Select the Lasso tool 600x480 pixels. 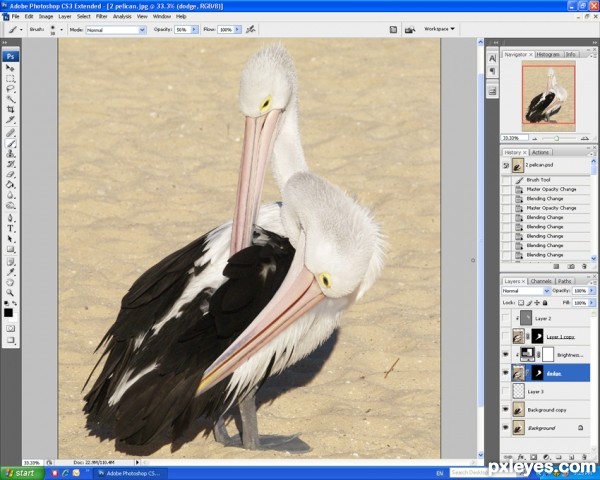pyautogui.click(x=10, y=89)
